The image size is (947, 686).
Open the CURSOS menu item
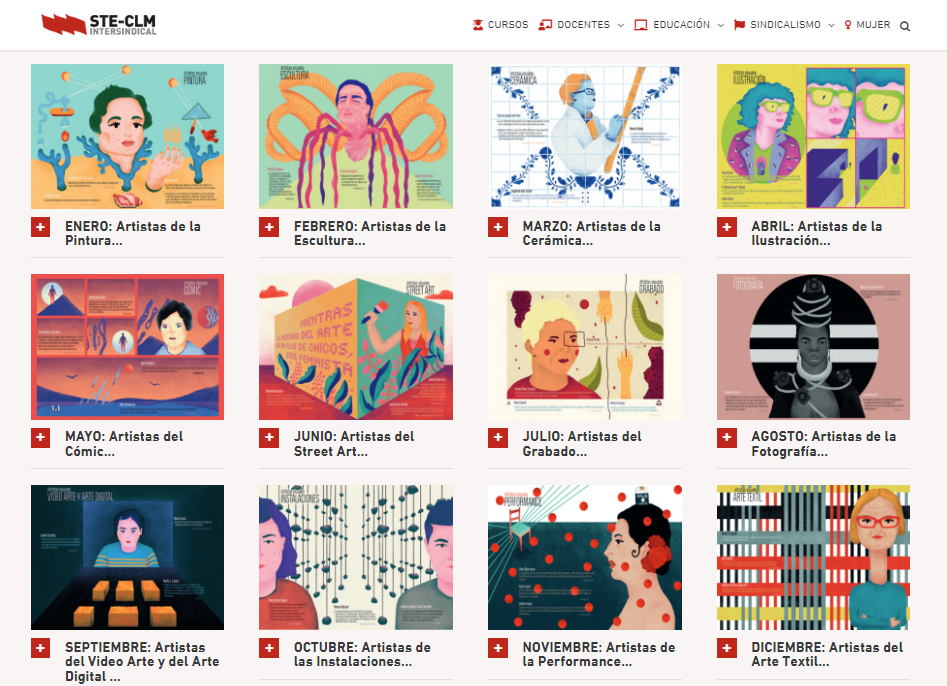click(x=501, y=25)
